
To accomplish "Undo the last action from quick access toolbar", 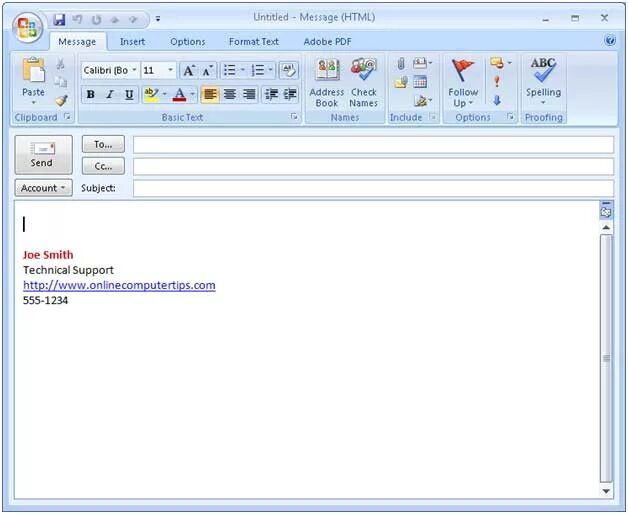I will (x=77, y=20).
